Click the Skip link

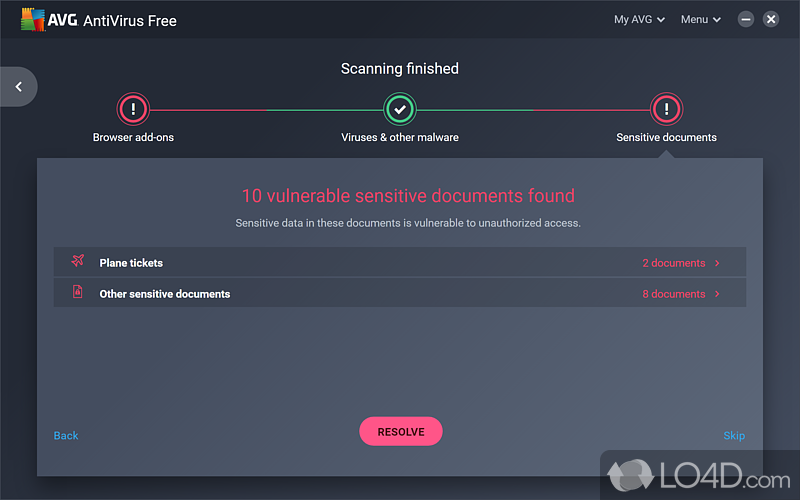point(734,435)
